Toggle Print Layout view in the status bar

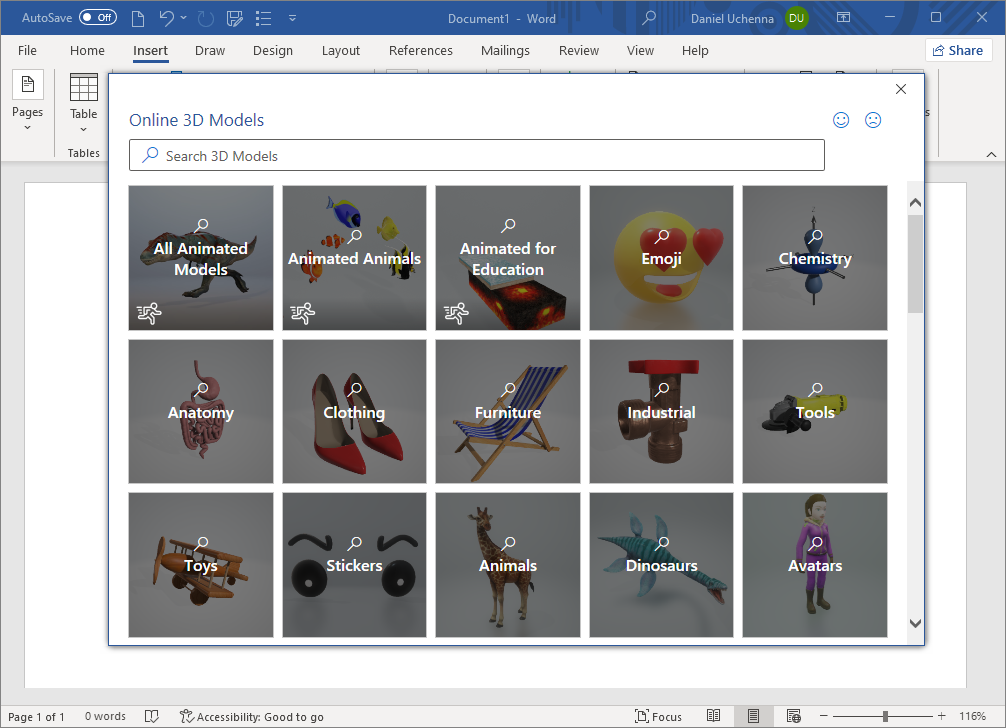pyautogui.click(x=753, y=716)
